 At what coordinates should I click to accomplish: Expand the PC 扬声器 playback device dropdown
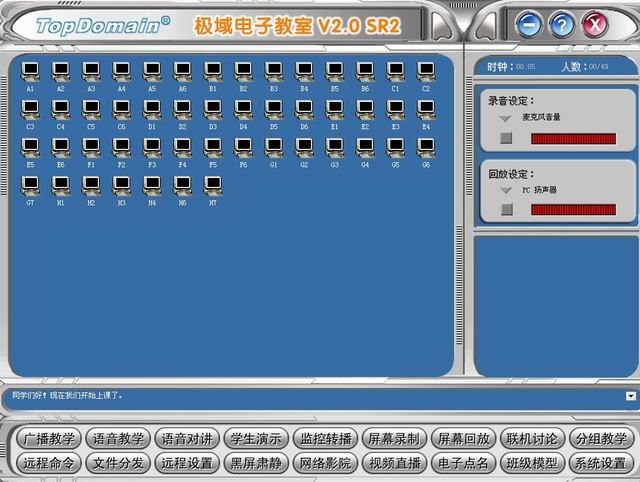click(x=506, y=189)
